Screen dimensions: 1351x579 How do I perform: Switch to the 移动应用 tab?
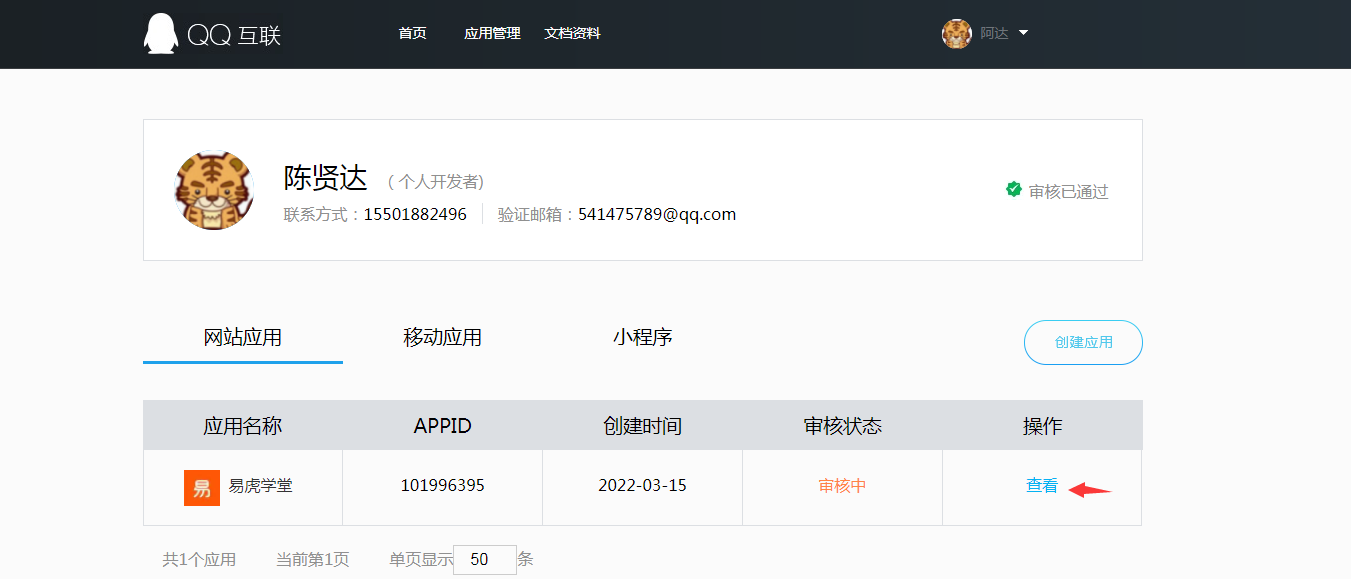point(442,338)
